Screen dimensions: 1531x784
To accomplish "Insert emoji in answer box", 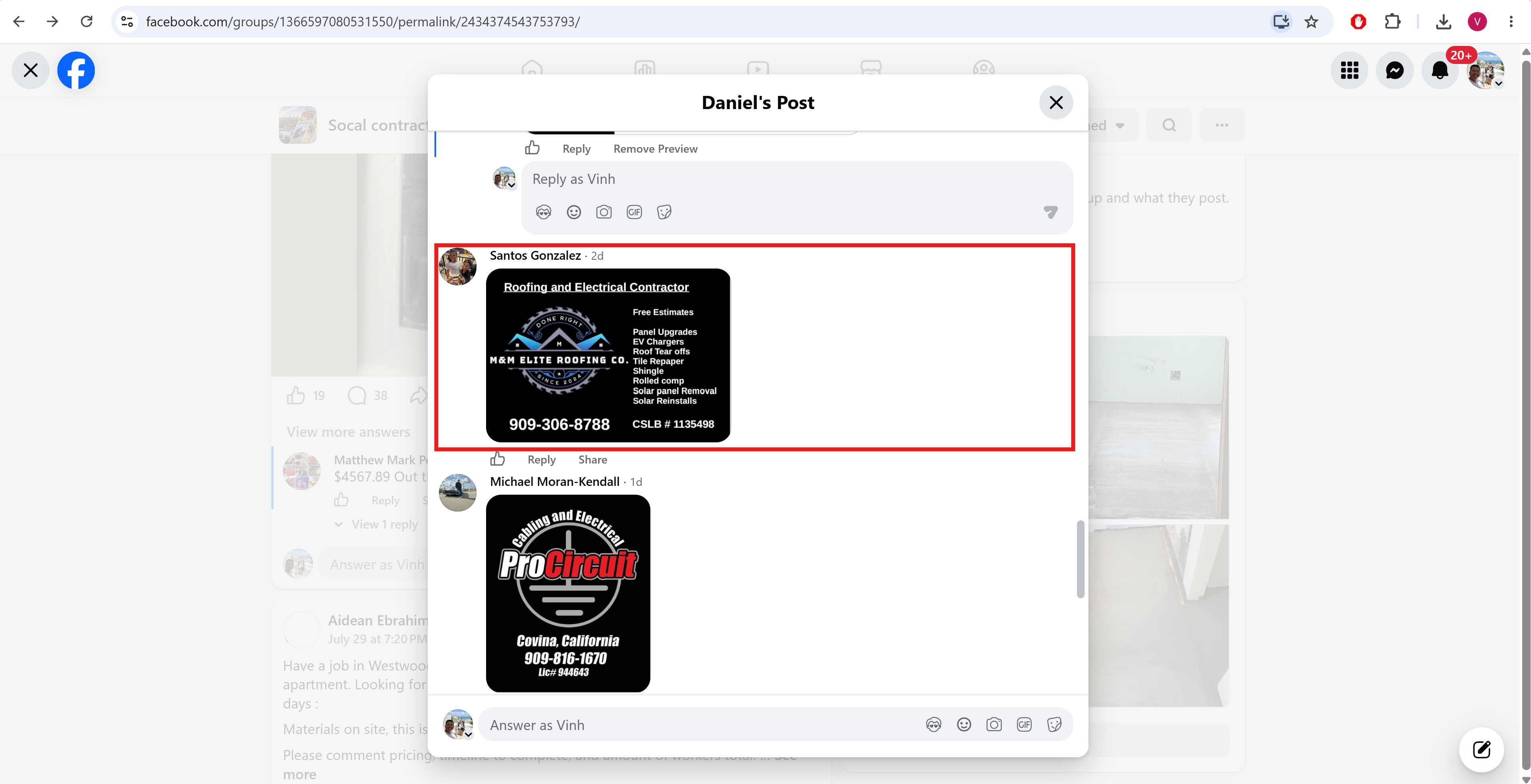I will 964,724.
